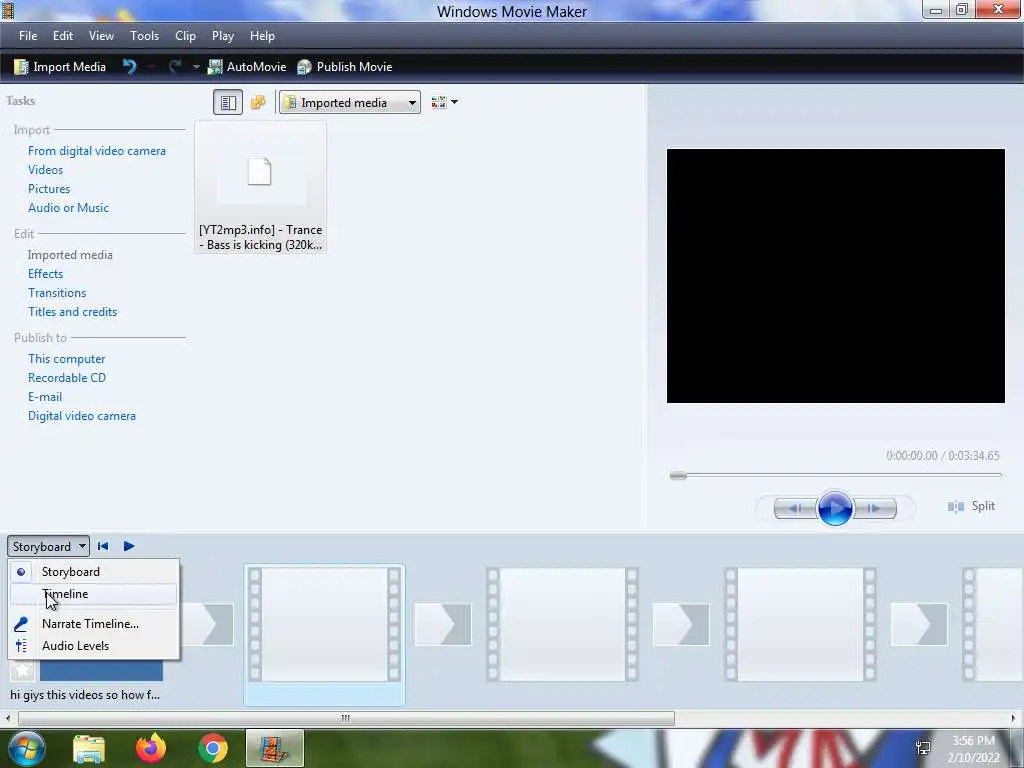This screenshot has height=768, width=1024.
Task: Click the storyboard horizontal scrollbar thumb
Action: [x=346, y=718]
